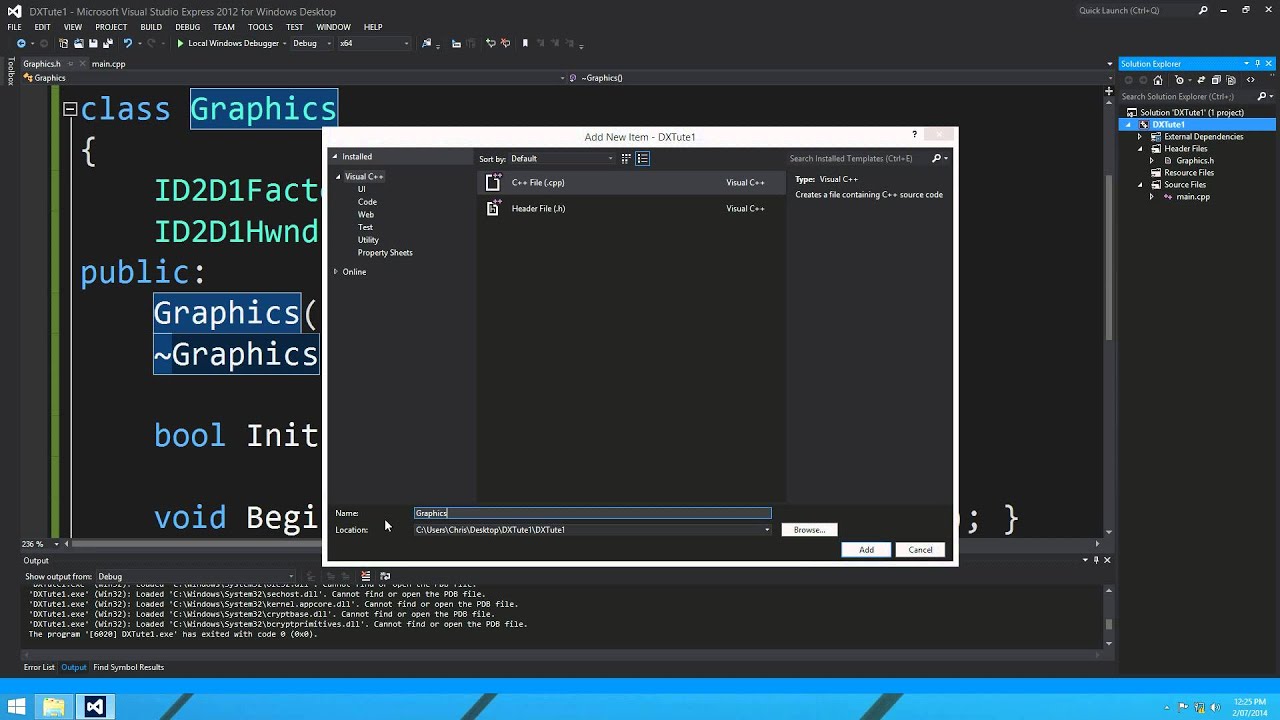Collapse the Visual C++ tree node
Image resolution: width=1280 pixels, height=720 pixels.
(338, 177)
